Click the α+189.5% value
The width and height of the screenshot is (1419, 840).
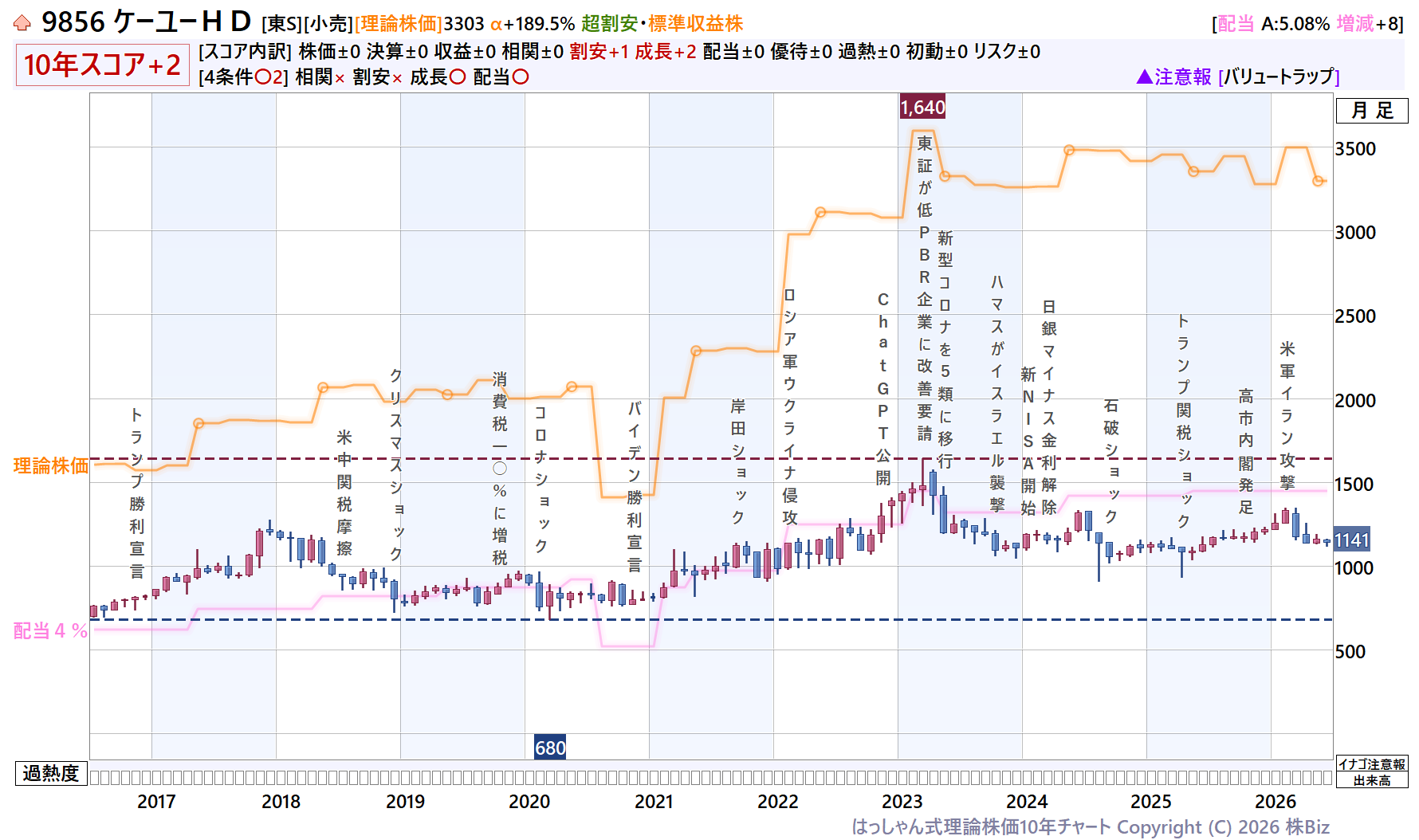pyautogui.click(x=533, y=24)
